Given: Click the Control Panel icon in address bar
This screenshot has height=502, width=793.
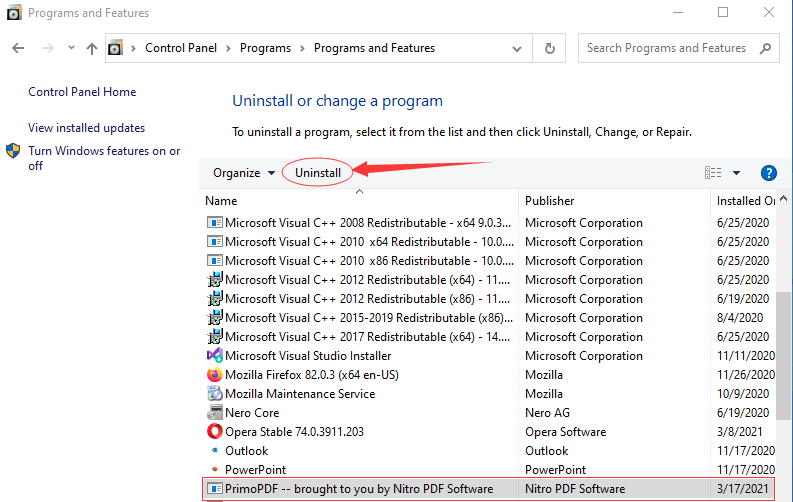Looking at the screenshot, I should [x=115, y=48].
